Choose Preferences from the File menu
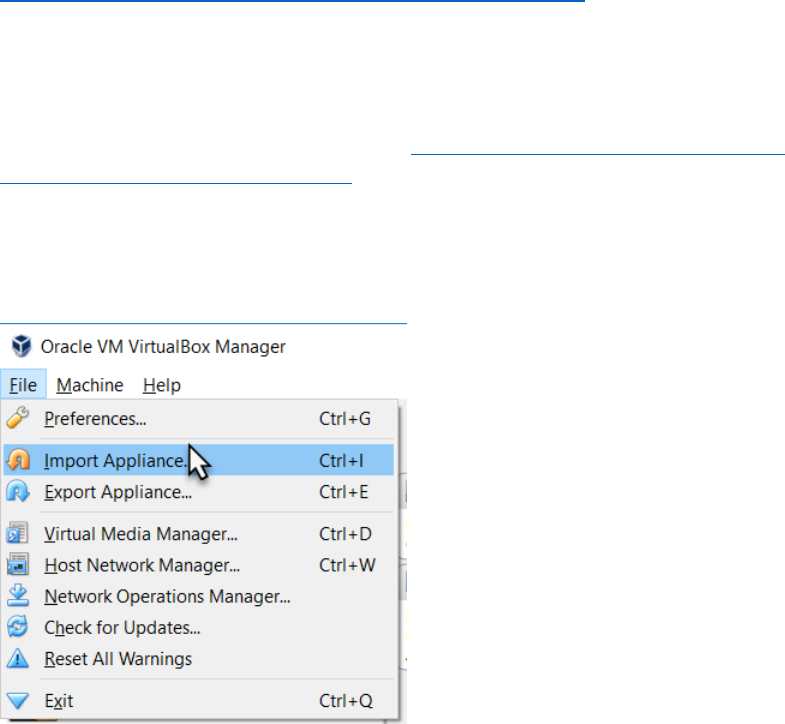 tap(199, 419)
